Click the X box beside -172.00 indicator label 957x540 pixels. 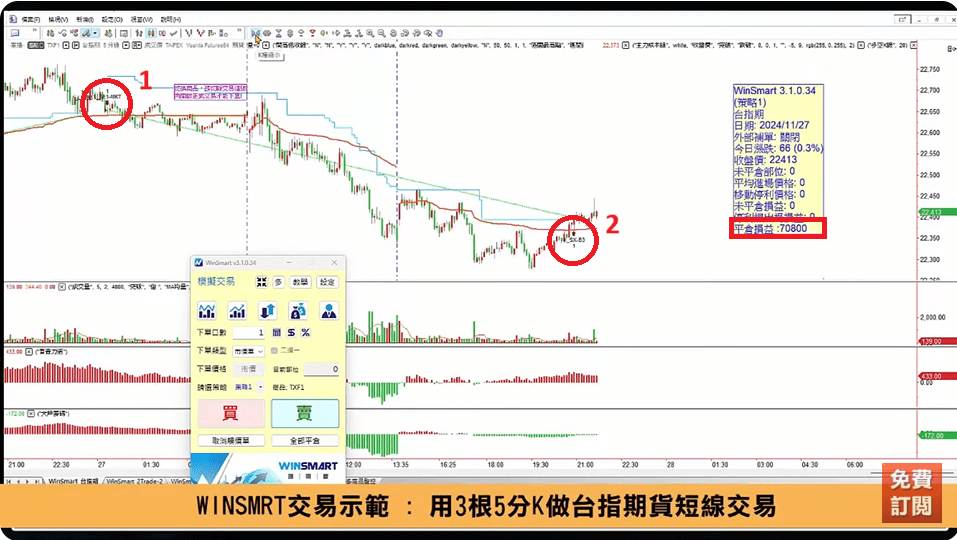pos(31,414)
